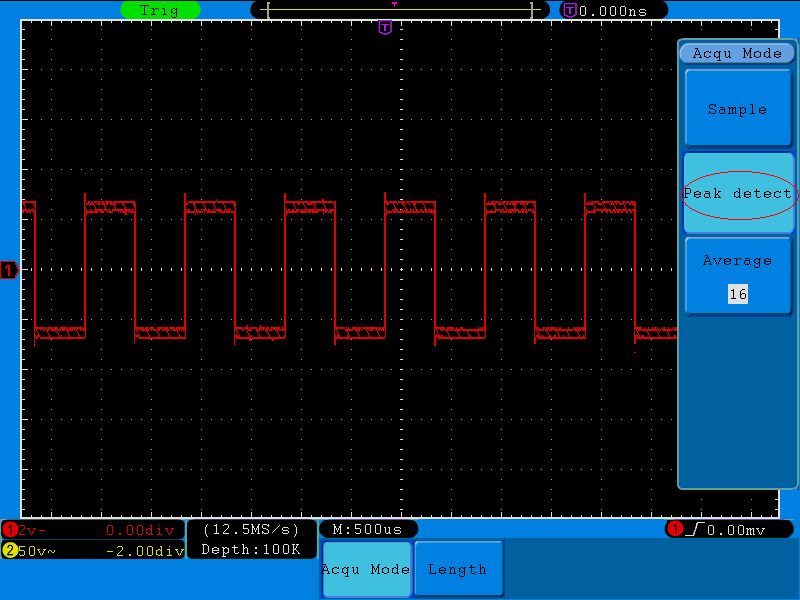Open the Acqu Mode bottom menu
800x600 pixels.
[x=367, y=569]
